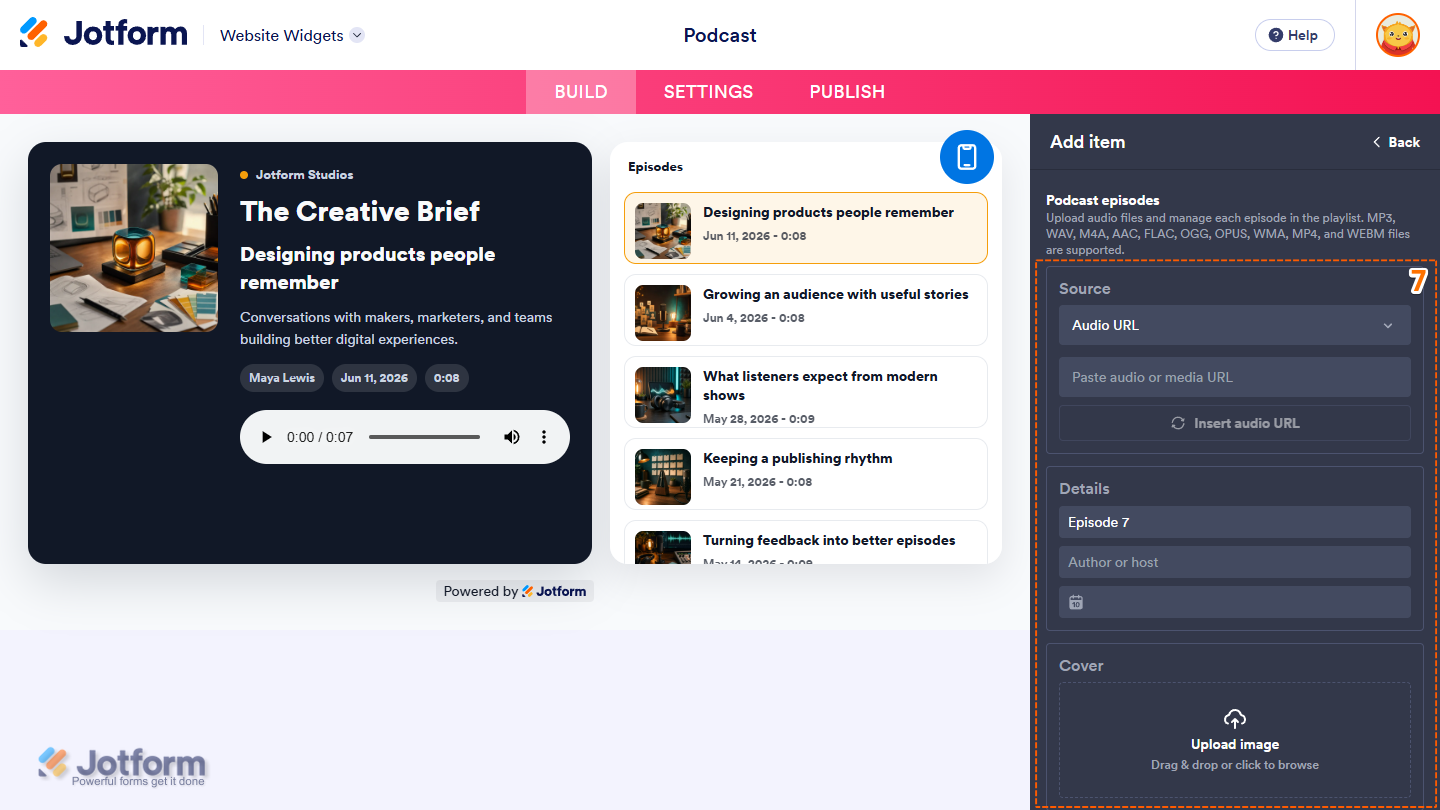
Task: Switch to the SETTINGS tab
Action: [x=708, y=92]
